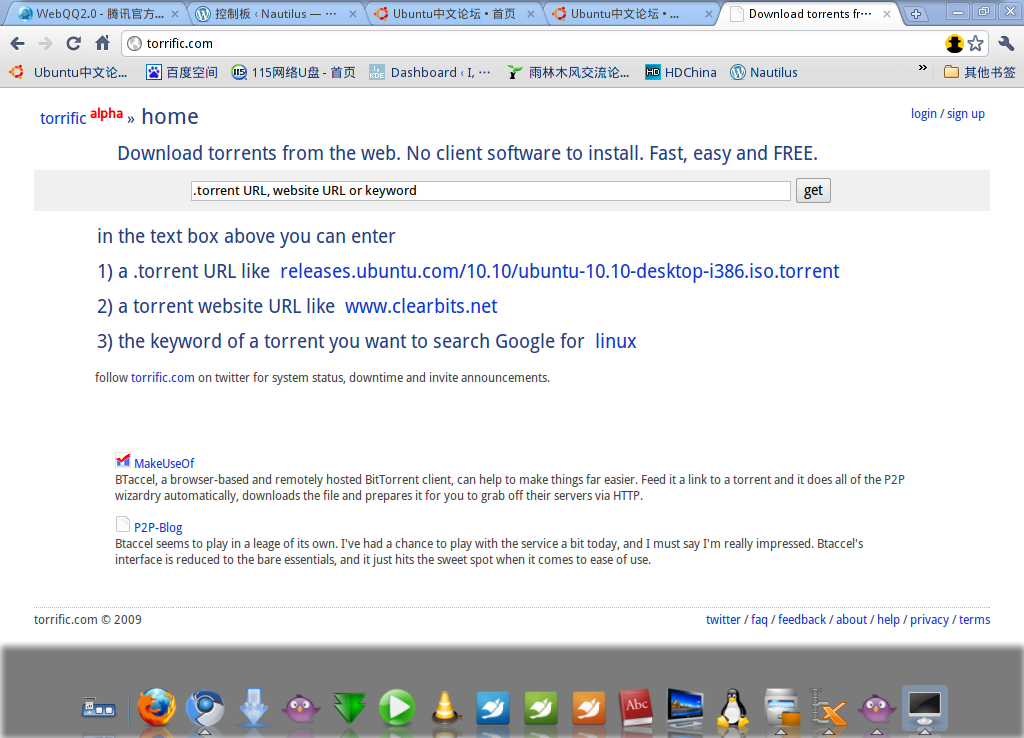Show hidden bookmarks with the » chevron
Screen dimensions: 1024x738
(923, 68)
